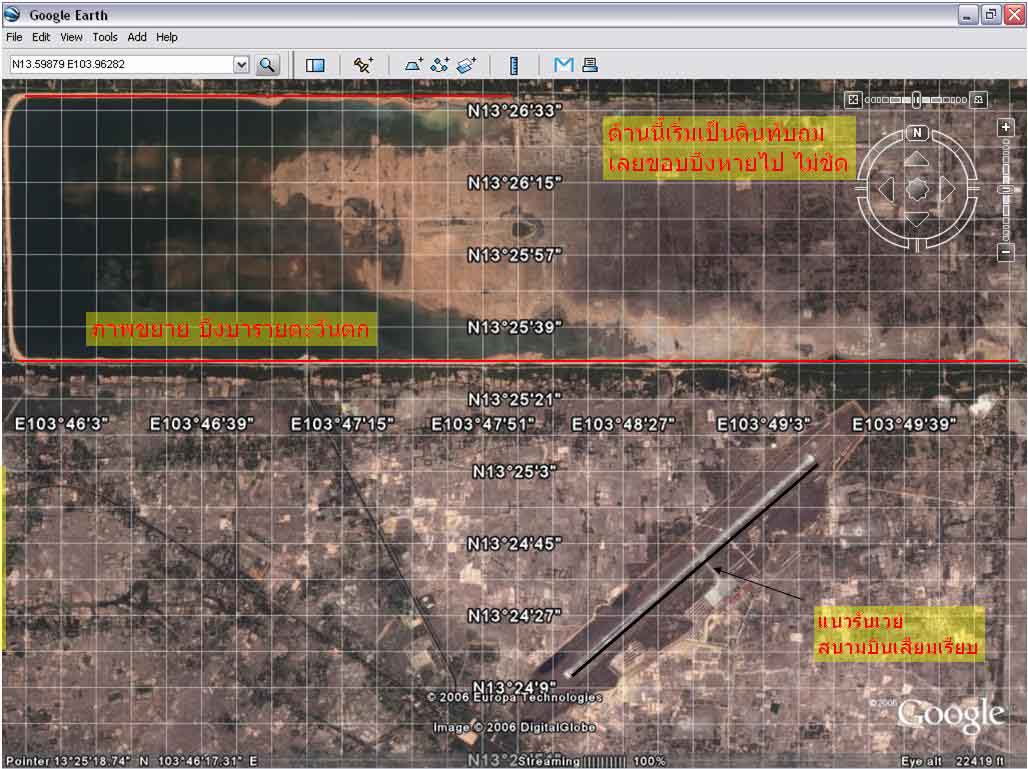Click the Eye alt 22419 ft readout

(953, 761)
